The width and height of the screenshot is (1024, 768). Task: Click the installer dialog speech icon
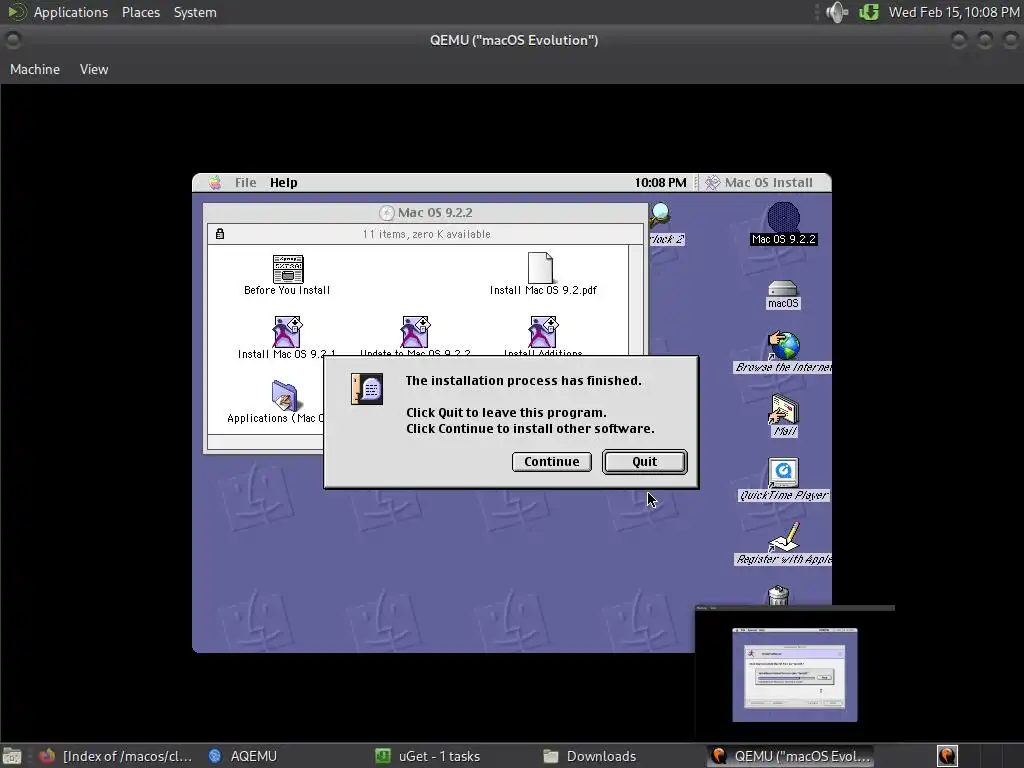point(367,389)
